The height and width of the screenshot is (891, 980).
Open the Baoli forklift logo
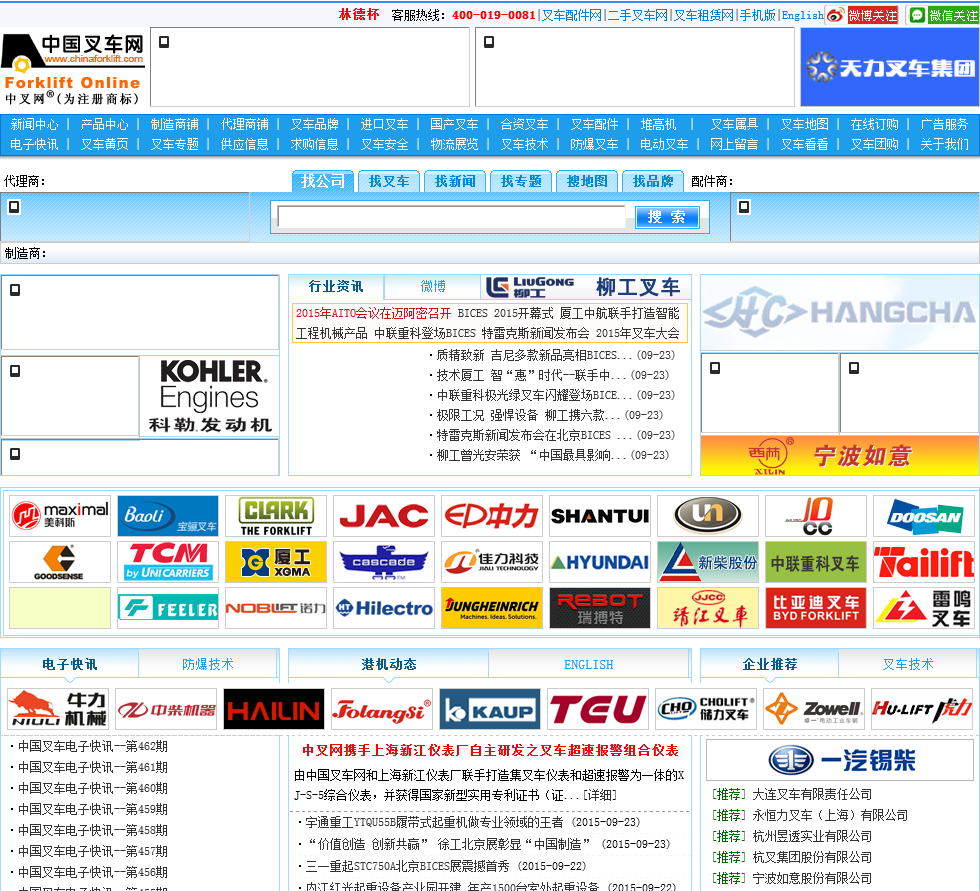tap(168, 516)
